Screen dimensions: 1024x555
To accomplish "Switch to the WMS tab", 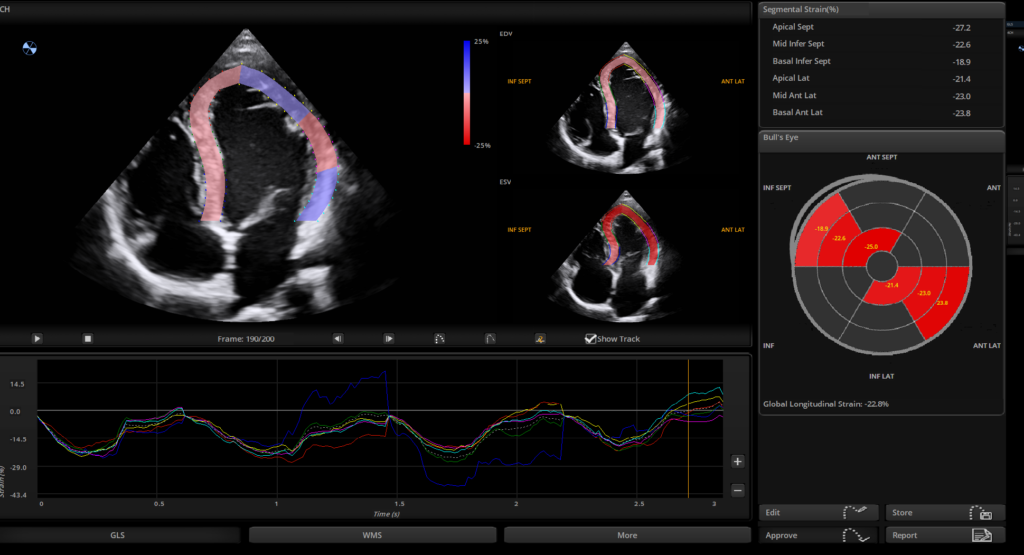I will click(x=372, y=535).
